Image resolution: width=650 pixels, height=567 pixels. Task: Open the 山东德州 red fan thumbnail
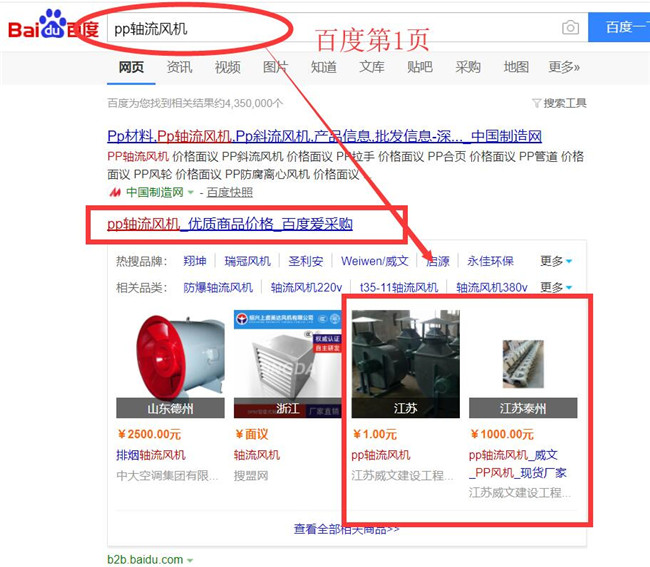click(170, 364)
